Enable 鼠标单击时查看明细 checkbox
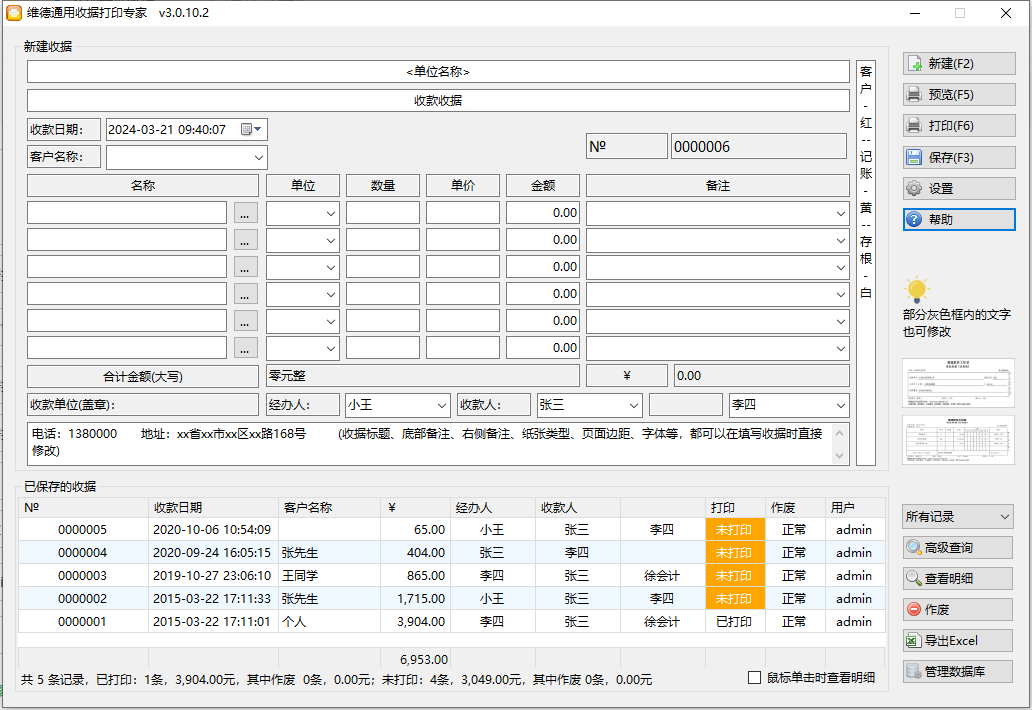Screen dimensions: 1032x710 (x=755, y=678)
